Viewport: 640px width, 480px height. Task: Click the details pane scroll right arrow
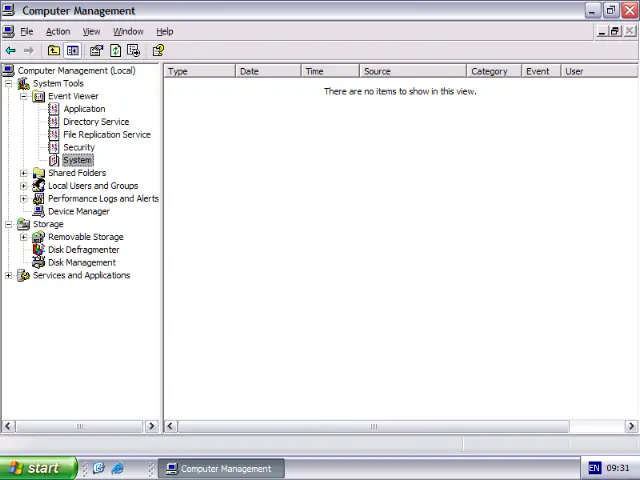pyautogui.click(x=631, y=426)
